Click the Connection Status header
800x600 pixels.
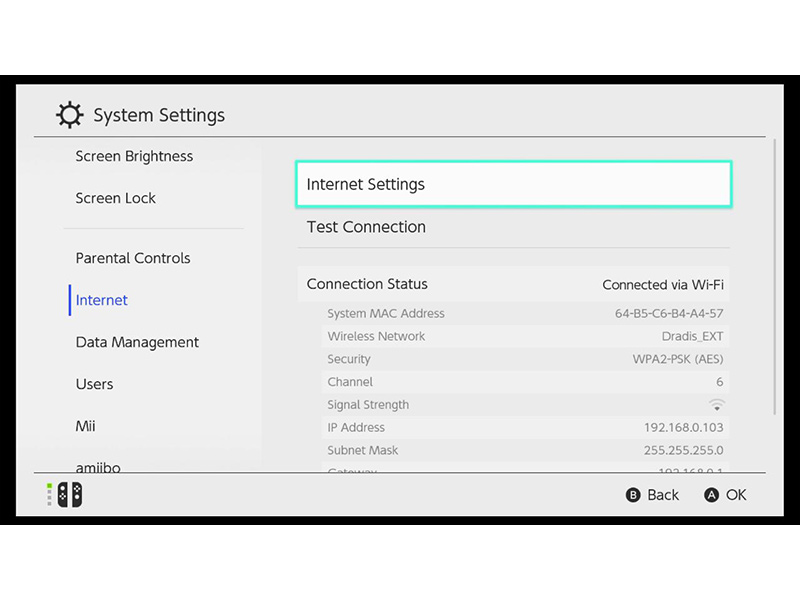[x=367, y=284]
